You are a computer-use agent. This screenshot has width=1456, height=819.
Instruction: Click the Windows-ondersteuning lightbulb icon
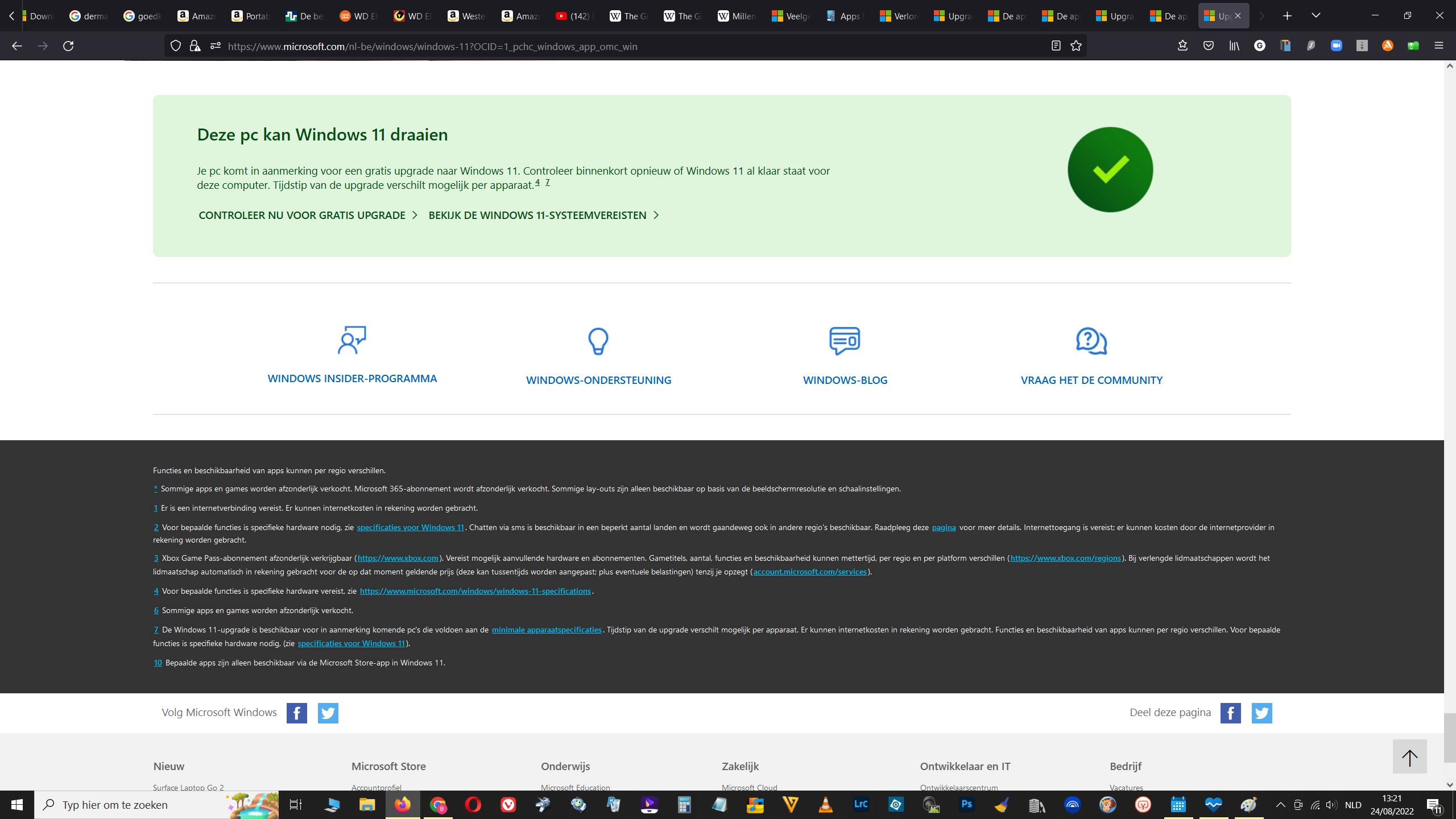pyautogui.click(x=598, y=341)
